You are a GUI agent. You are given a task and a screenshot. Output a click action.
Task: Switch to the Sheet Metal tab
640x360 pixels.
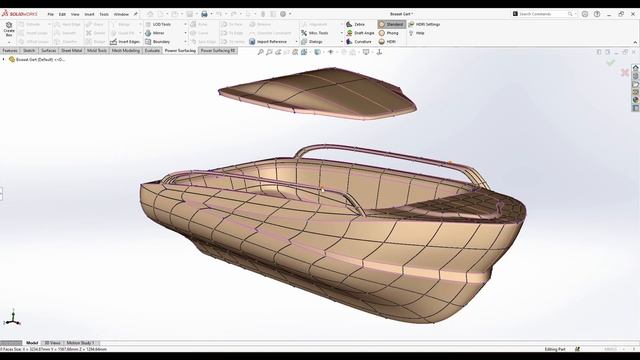[71, 51]
